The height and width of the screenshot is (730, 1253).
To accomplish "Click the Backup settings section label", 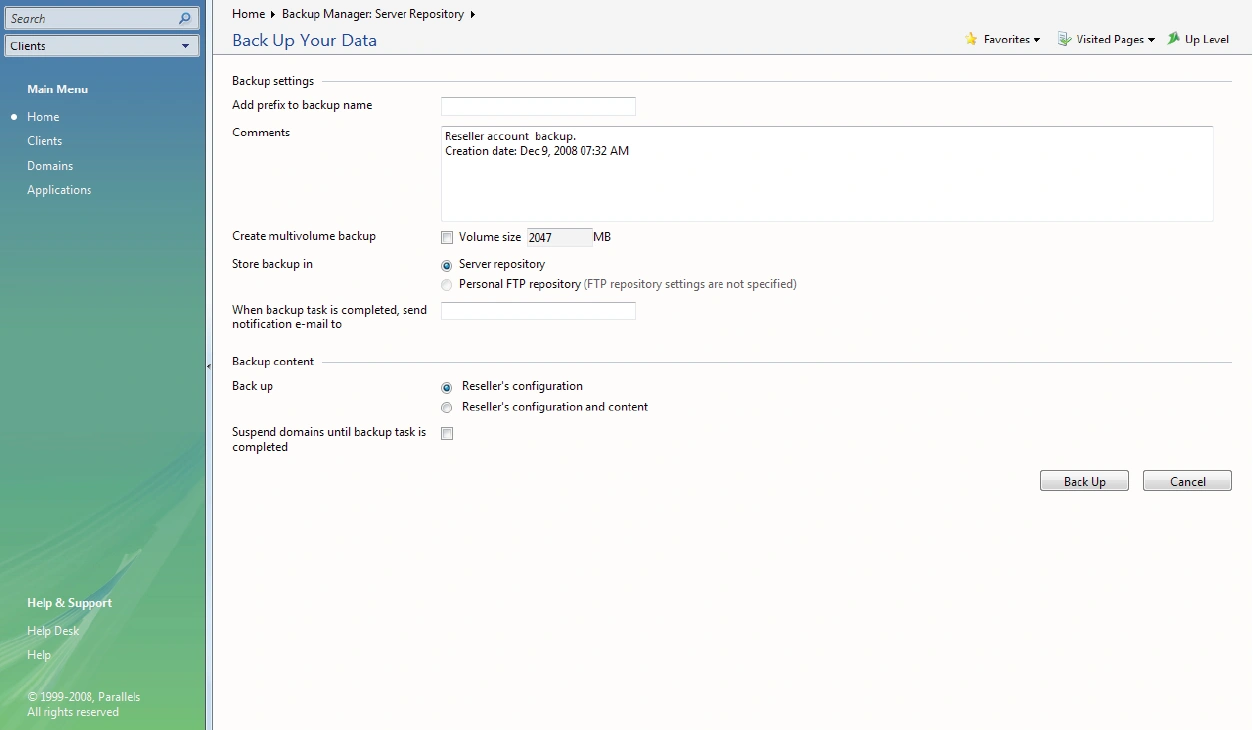I will tap(273, 81).
